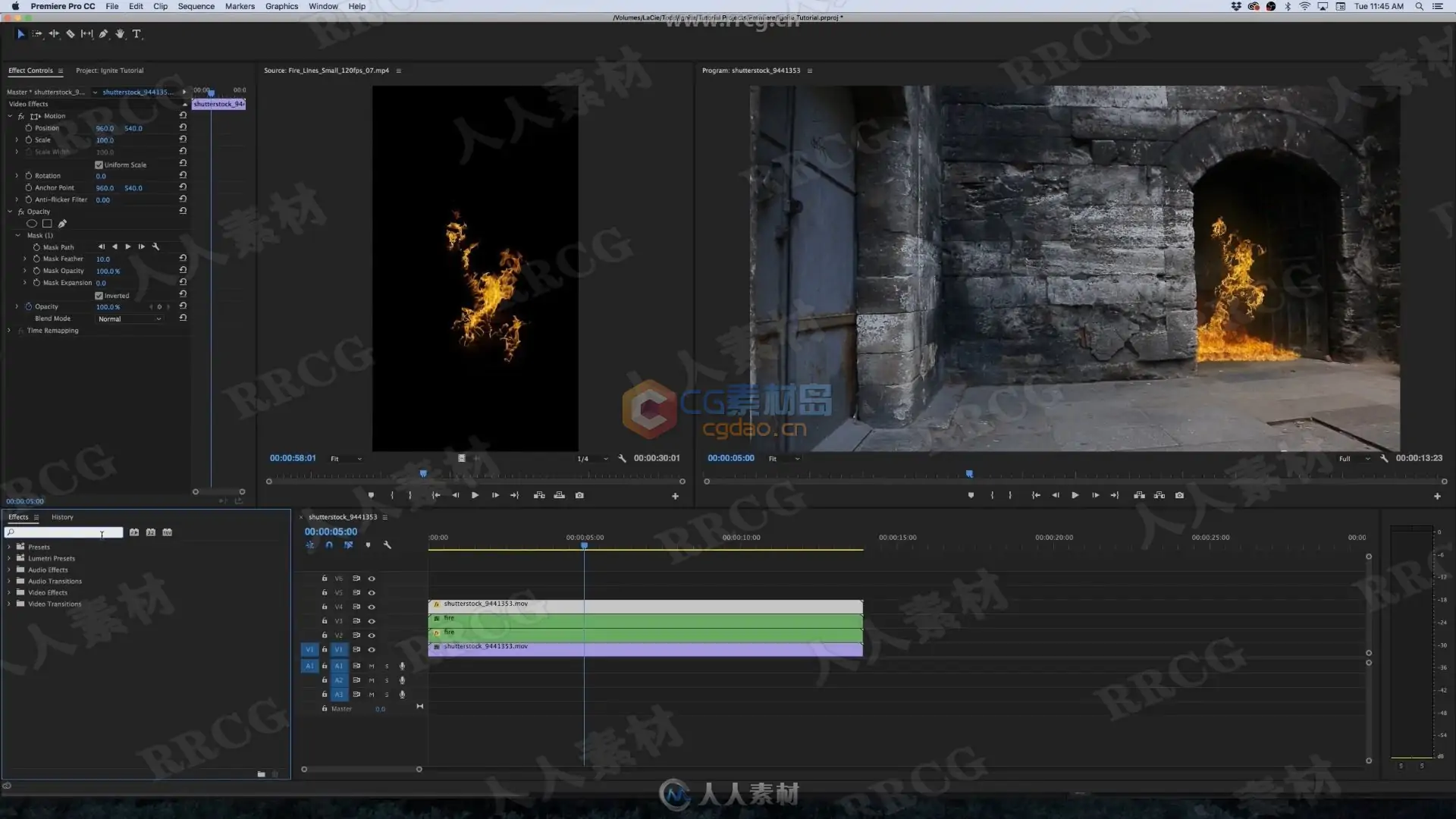Switch to Project: Ignite Tutorial tab

point(109,71)
